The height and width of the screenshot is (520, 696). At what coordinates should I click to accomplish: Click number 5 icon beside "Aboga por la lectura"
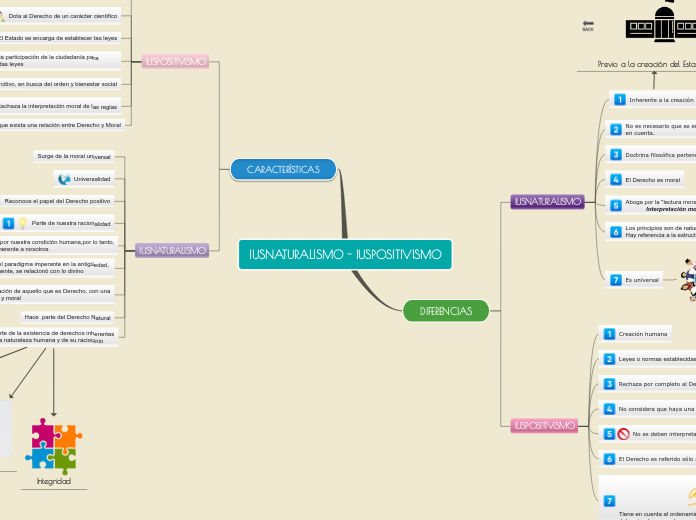coord(616,205)
